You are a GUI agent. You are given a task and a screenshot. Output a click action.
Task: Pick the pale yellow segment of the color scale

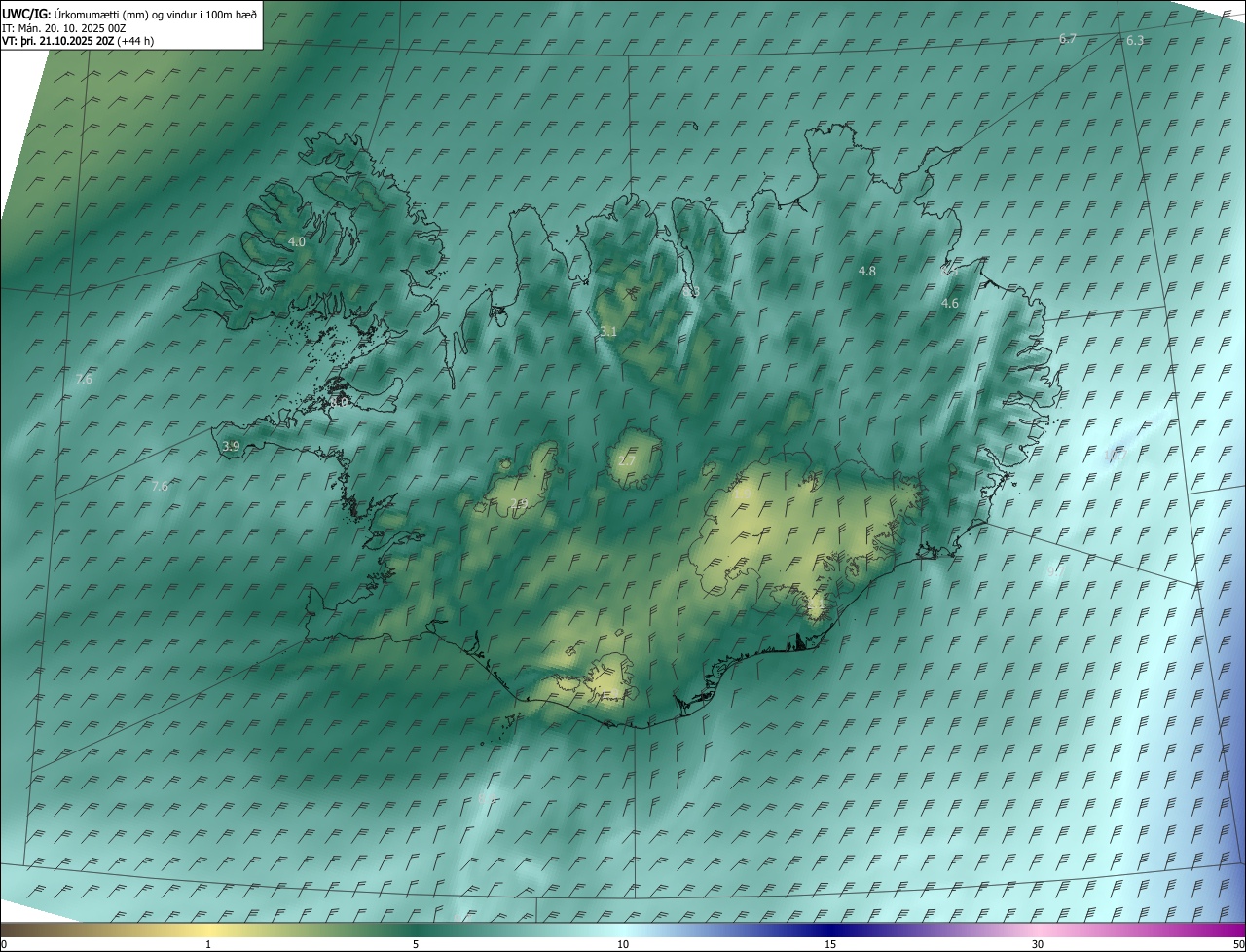pyautogui.click(x=208, y=931)
